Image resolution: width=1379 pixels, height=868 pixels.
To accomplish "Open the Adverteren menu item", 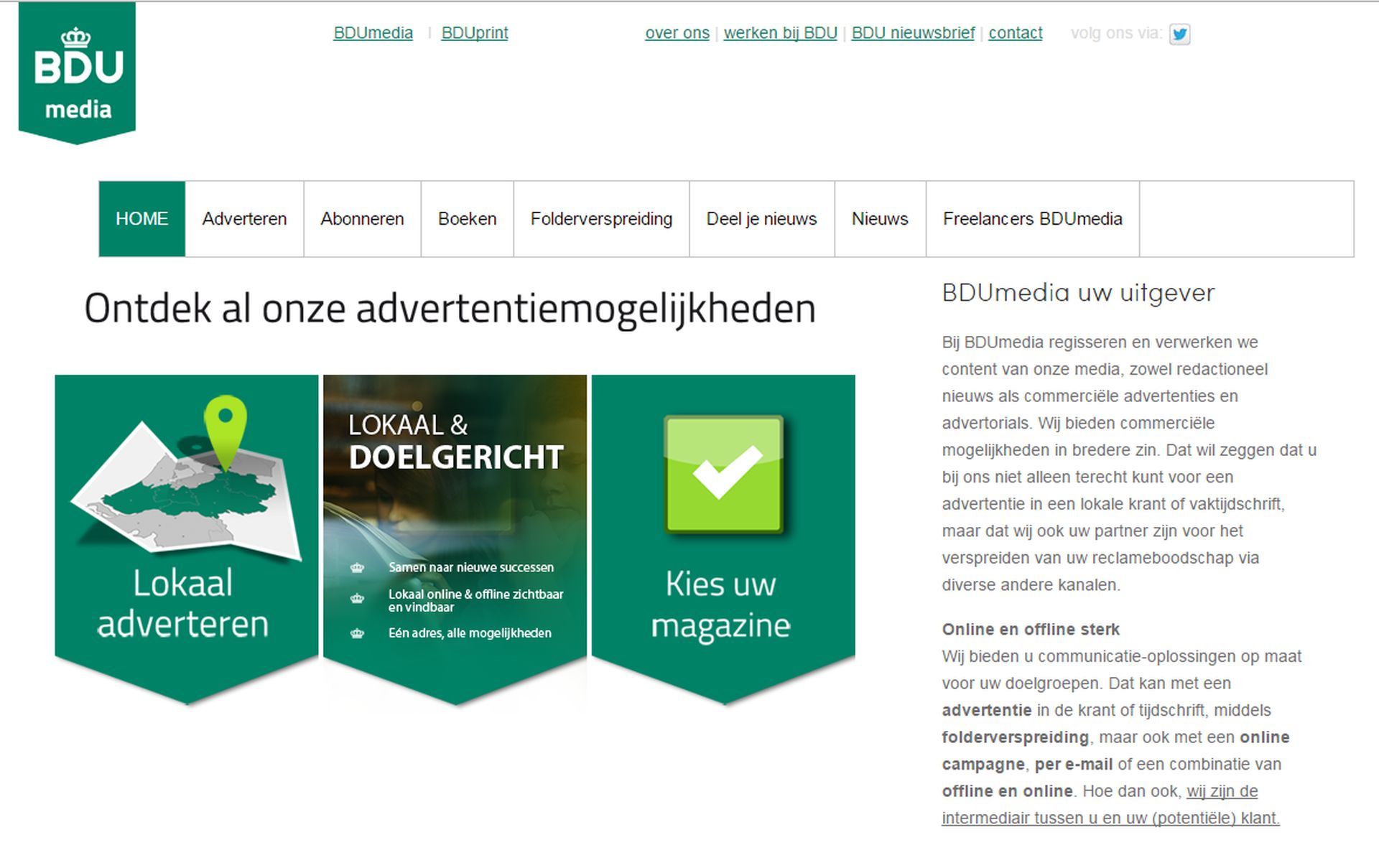I will click(x=244, y=219).
